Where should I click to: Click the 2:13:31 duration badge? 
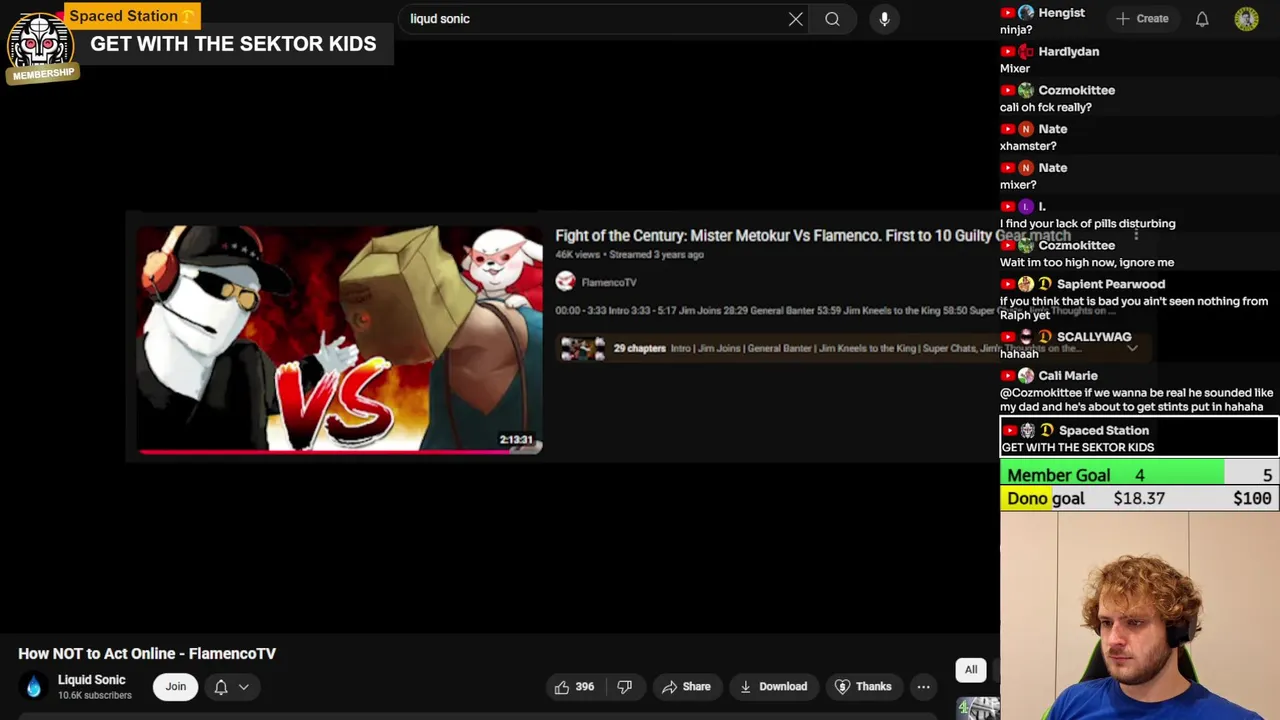click(x=516, y=440)
